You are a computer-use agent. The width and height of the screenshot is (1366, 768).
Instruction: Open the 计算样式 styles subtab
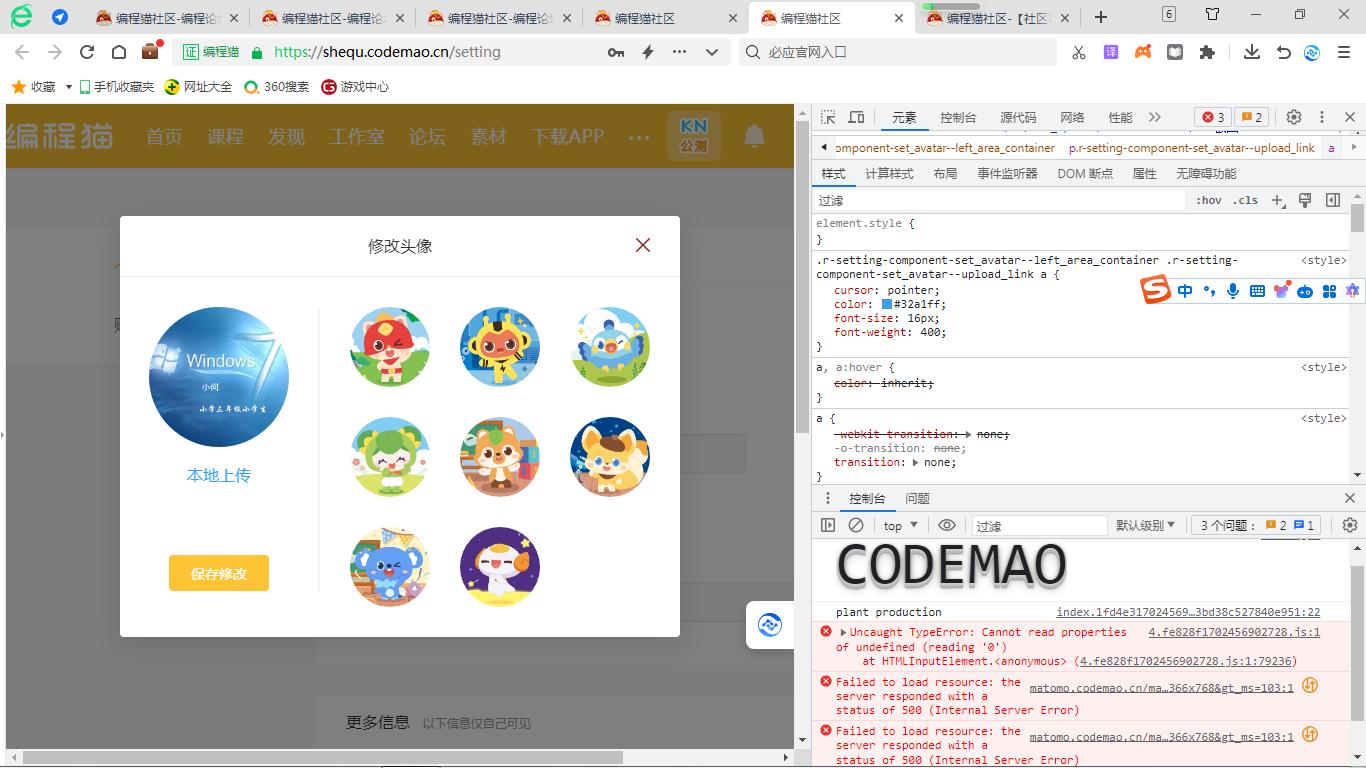(889, 173)
